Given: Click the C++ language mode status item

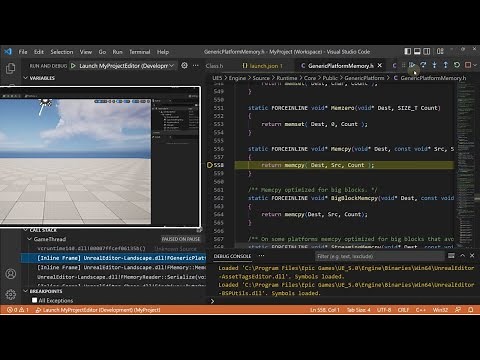Looking at the screenshot, I should pos(421,310).
